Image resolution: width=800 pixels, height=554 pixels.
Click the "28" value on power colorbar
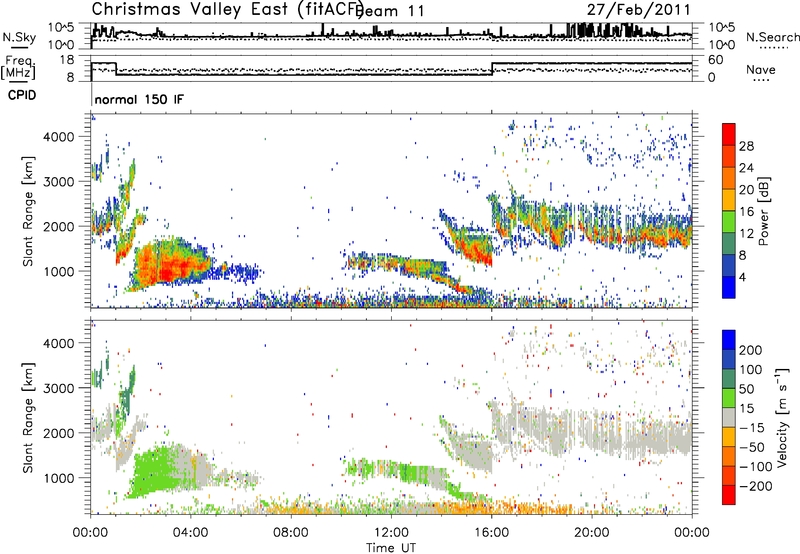click(746, 146)
